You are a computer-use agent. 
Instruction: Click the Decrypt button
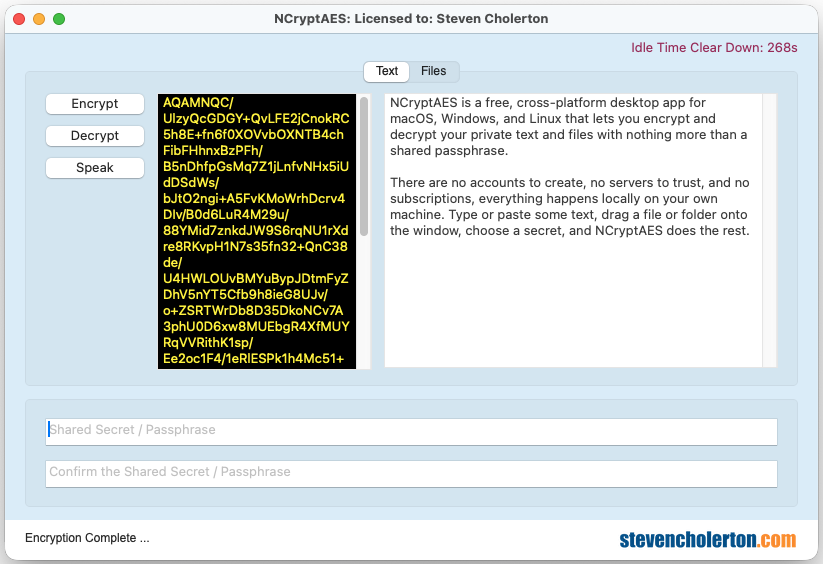95,136
